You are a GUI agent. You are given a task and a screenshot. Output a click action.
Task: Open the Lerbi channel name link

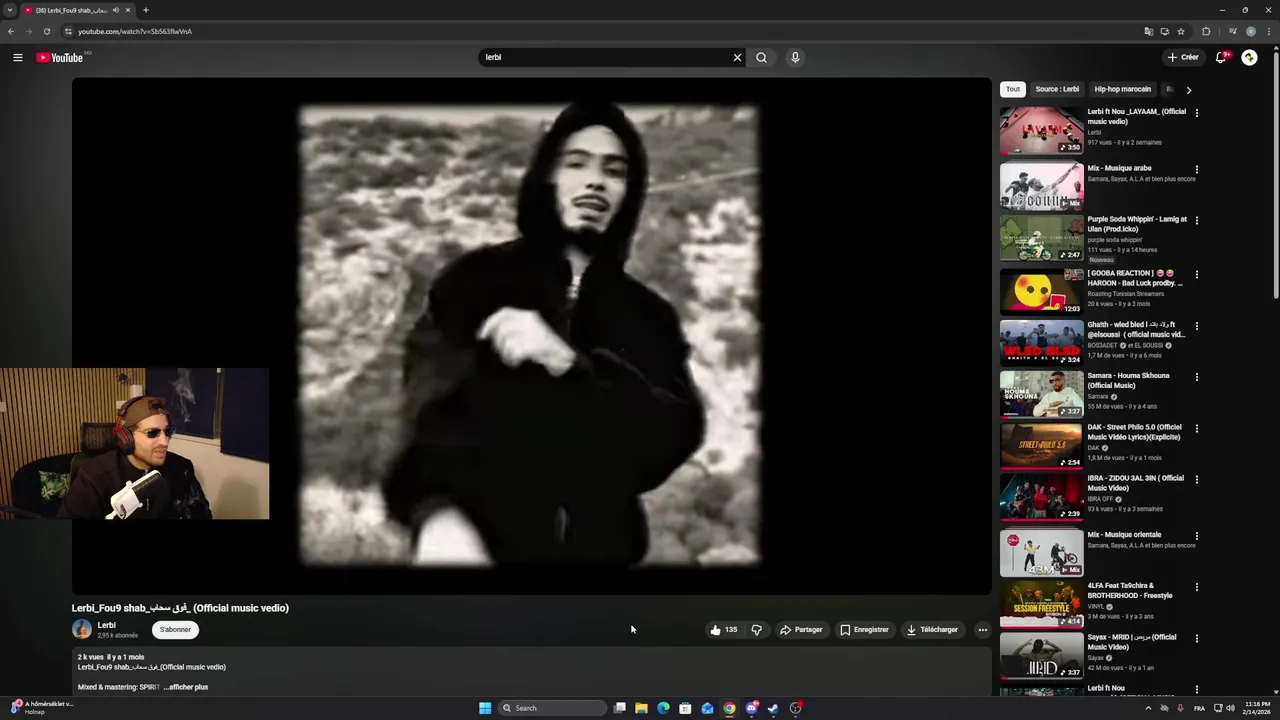click(x=106, y=625)
